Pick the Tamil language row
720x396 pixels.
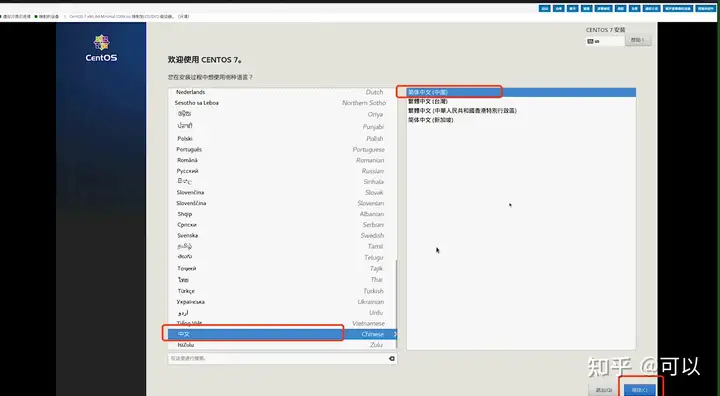coord(281,246)
